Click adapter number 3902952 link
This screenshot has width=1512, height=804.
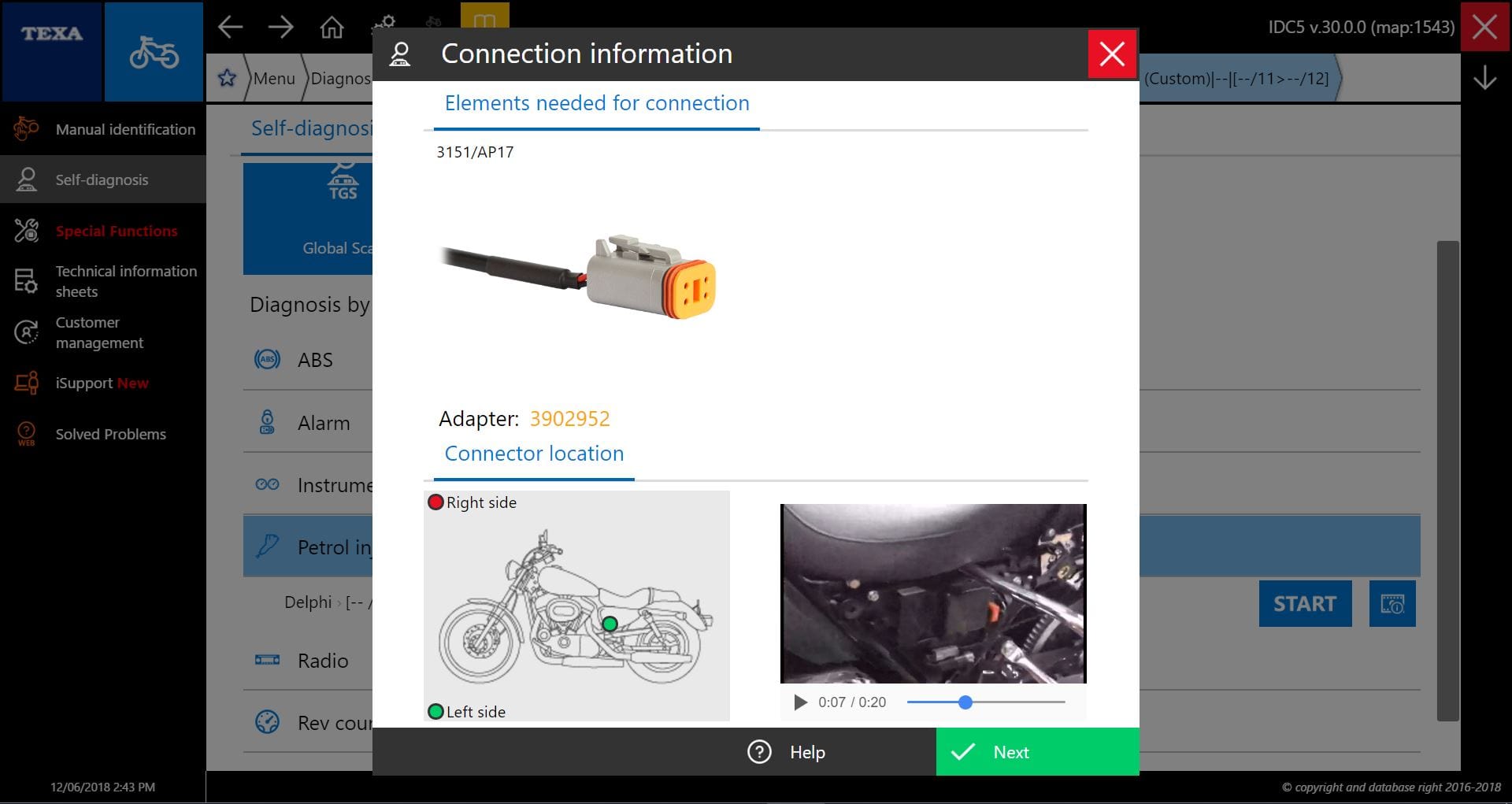(569, 419)
